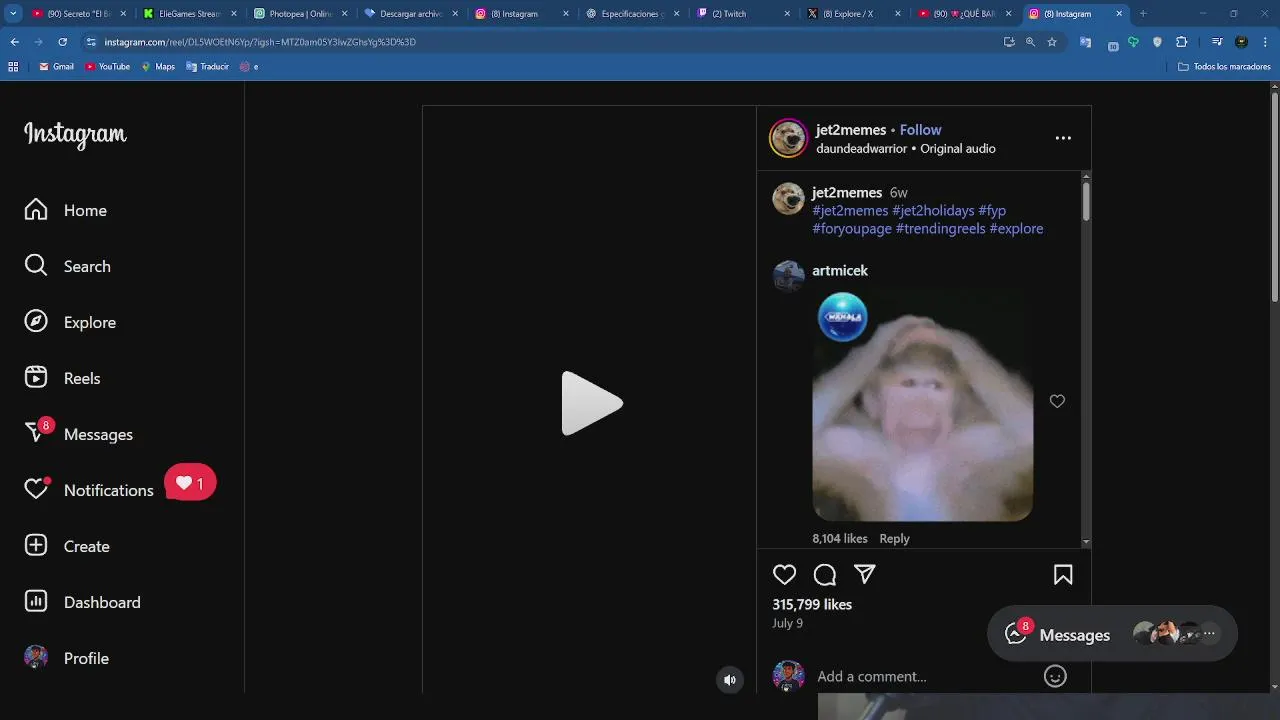Viewport: 1280px width, 720px height.
Task: Click Create in the sidebar
Action: [67, 546]
